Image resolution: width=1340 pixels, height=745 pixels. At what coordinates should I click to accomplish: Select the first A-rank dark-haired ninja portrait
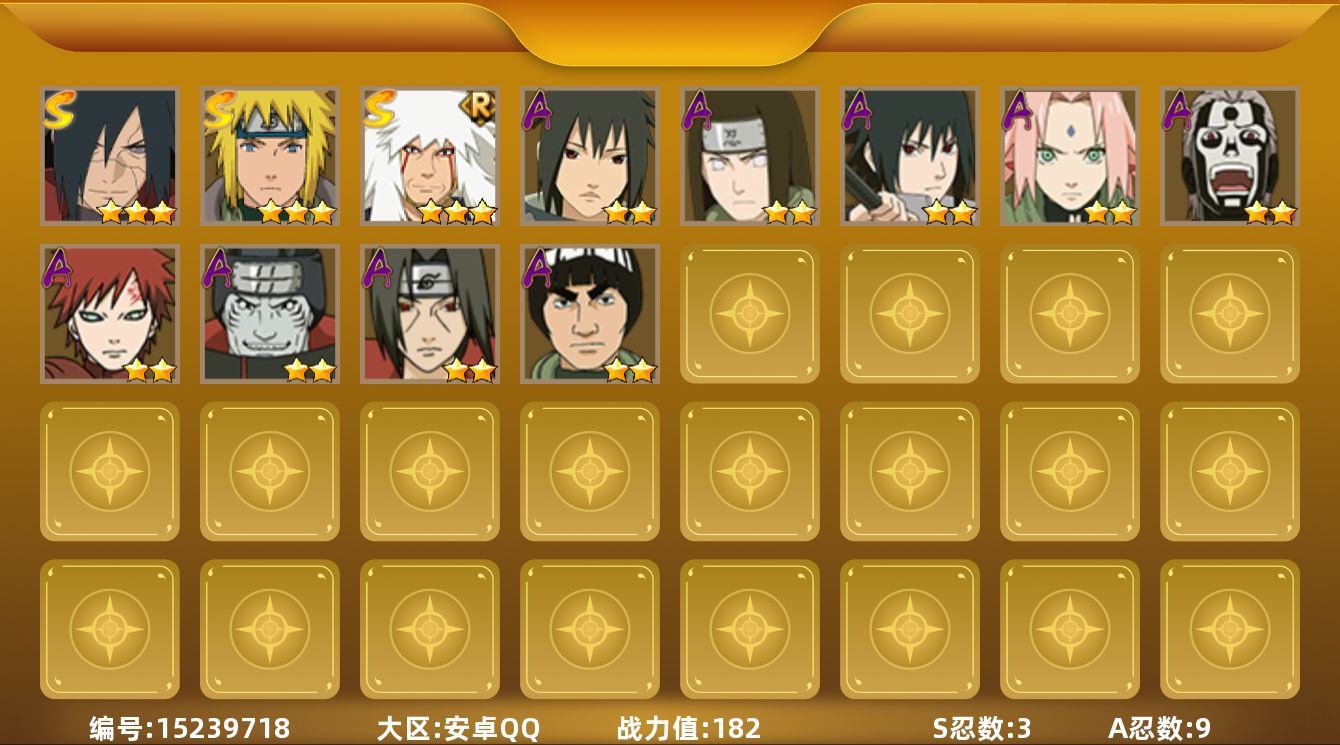590,155
